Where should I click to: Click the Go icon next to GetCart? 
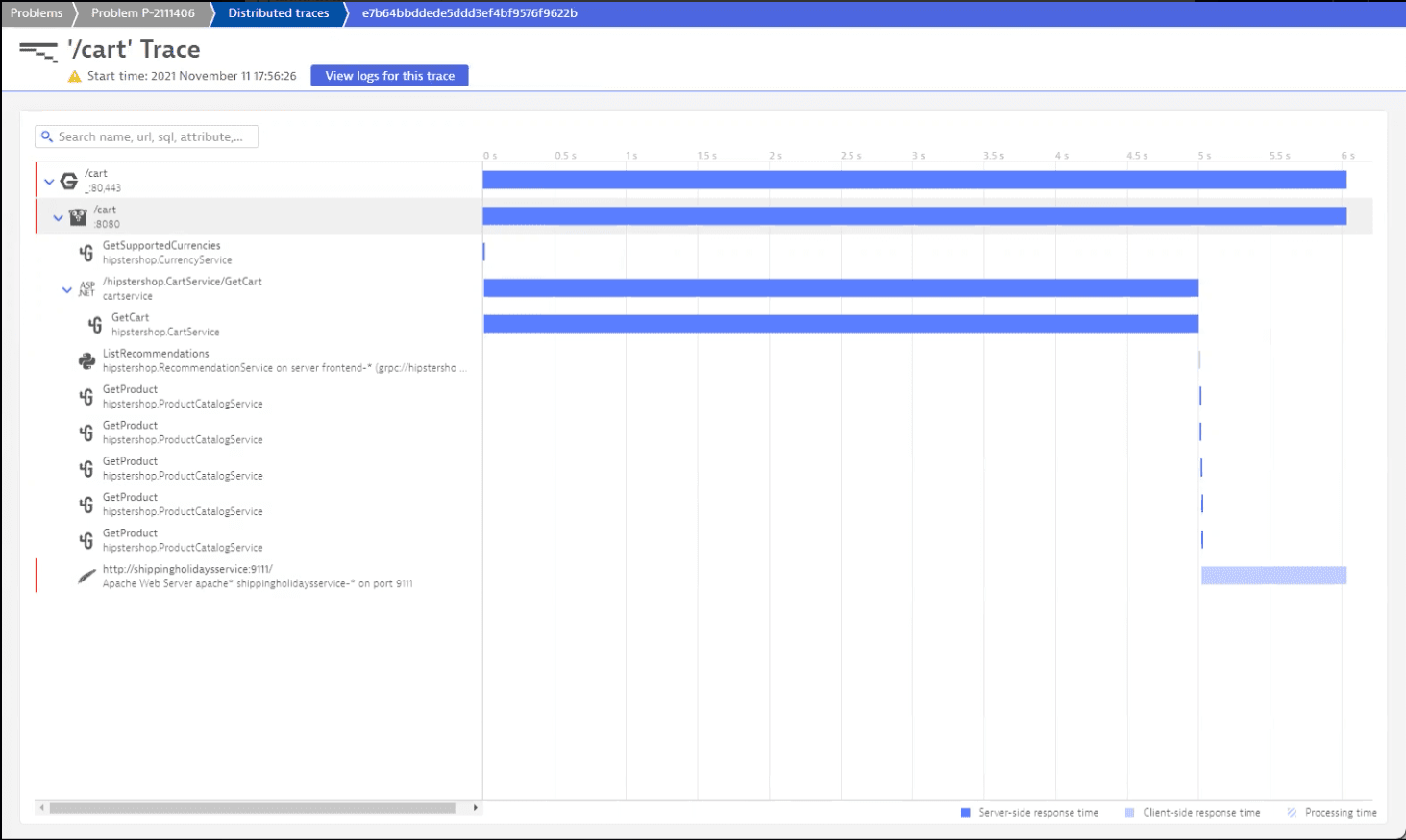(x=95, y=325)
